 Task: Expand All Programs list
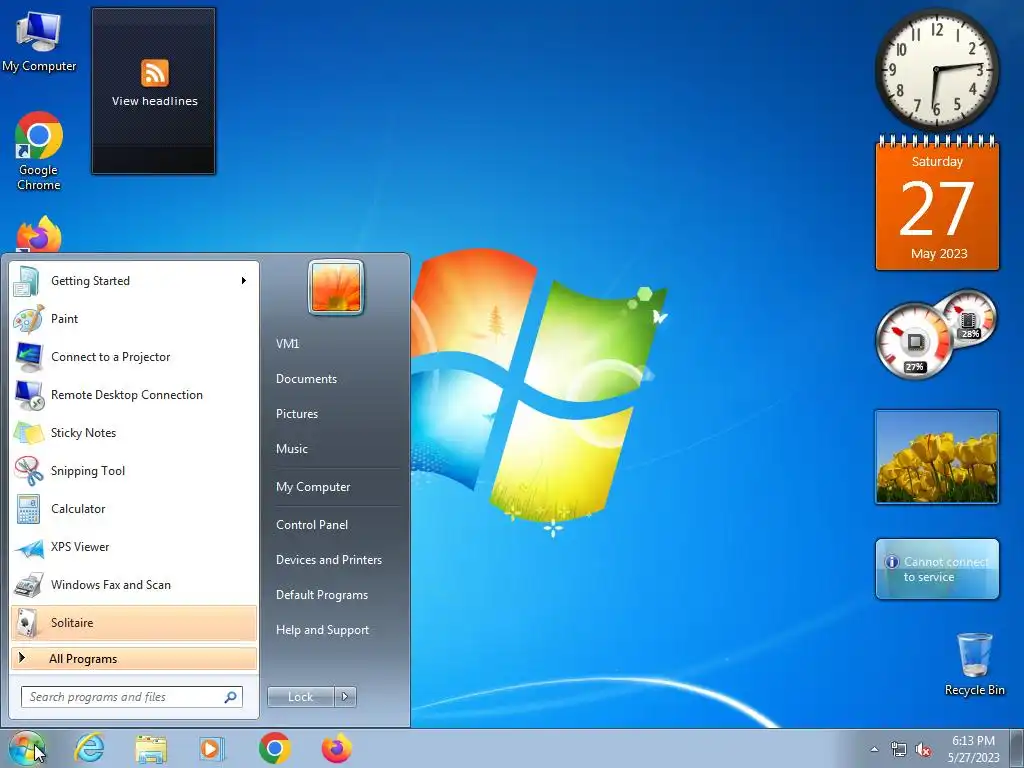coord(134,658)
